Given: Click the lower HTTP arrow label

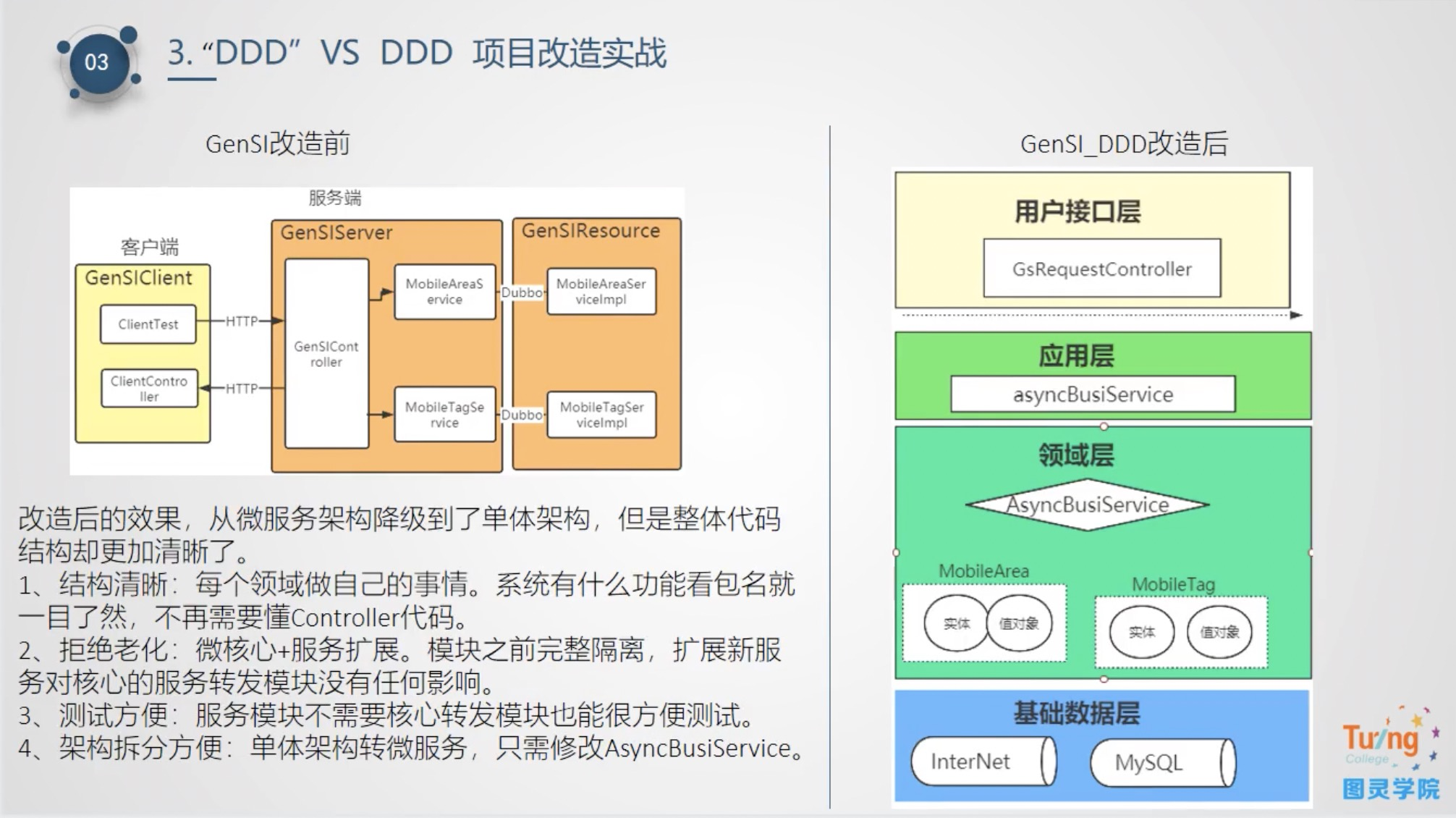Looking at the screenshot, I should click(242, 389).
